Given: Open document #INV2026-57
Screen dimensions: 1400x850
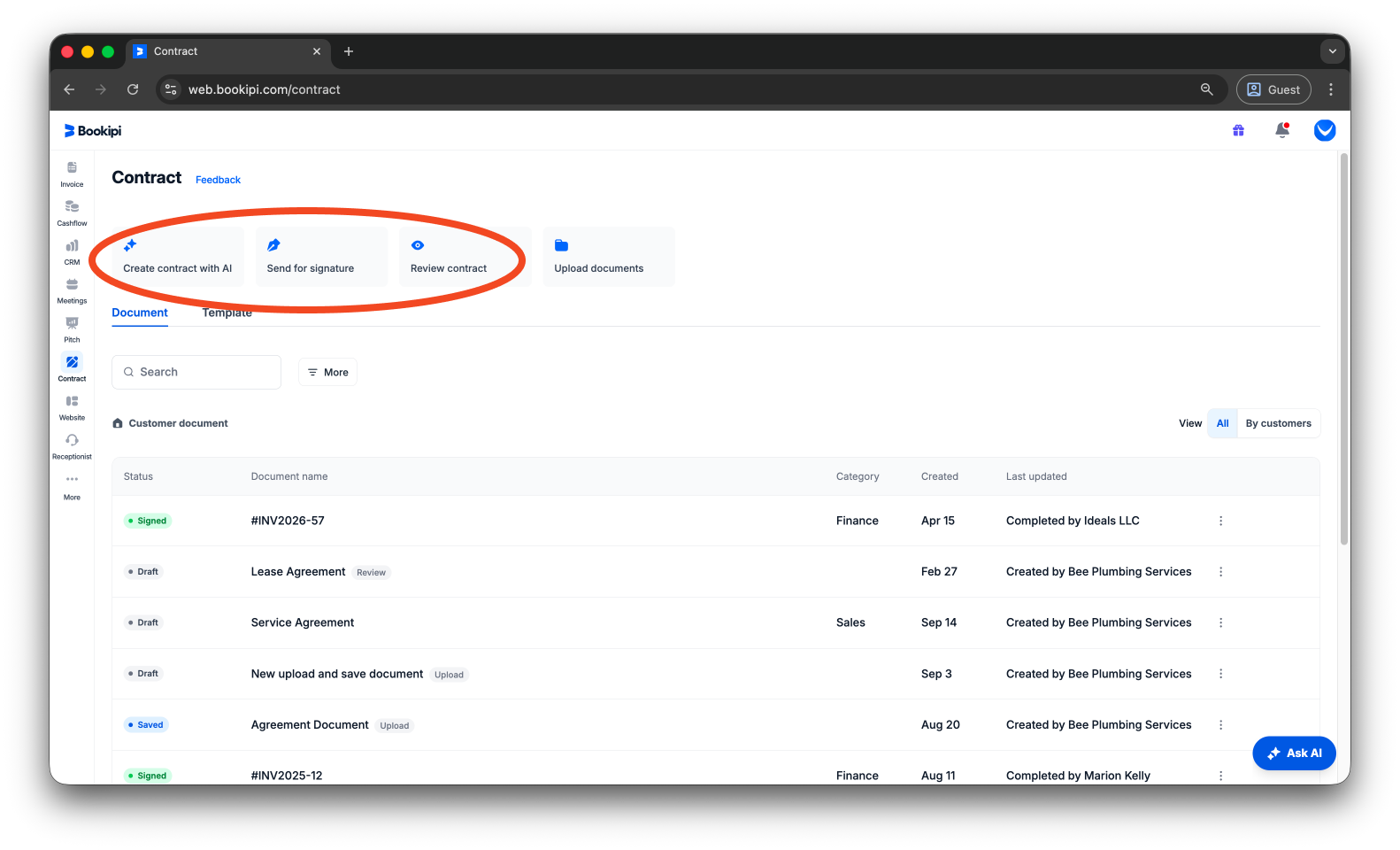Looking at the screenshot, I should 288,521.
